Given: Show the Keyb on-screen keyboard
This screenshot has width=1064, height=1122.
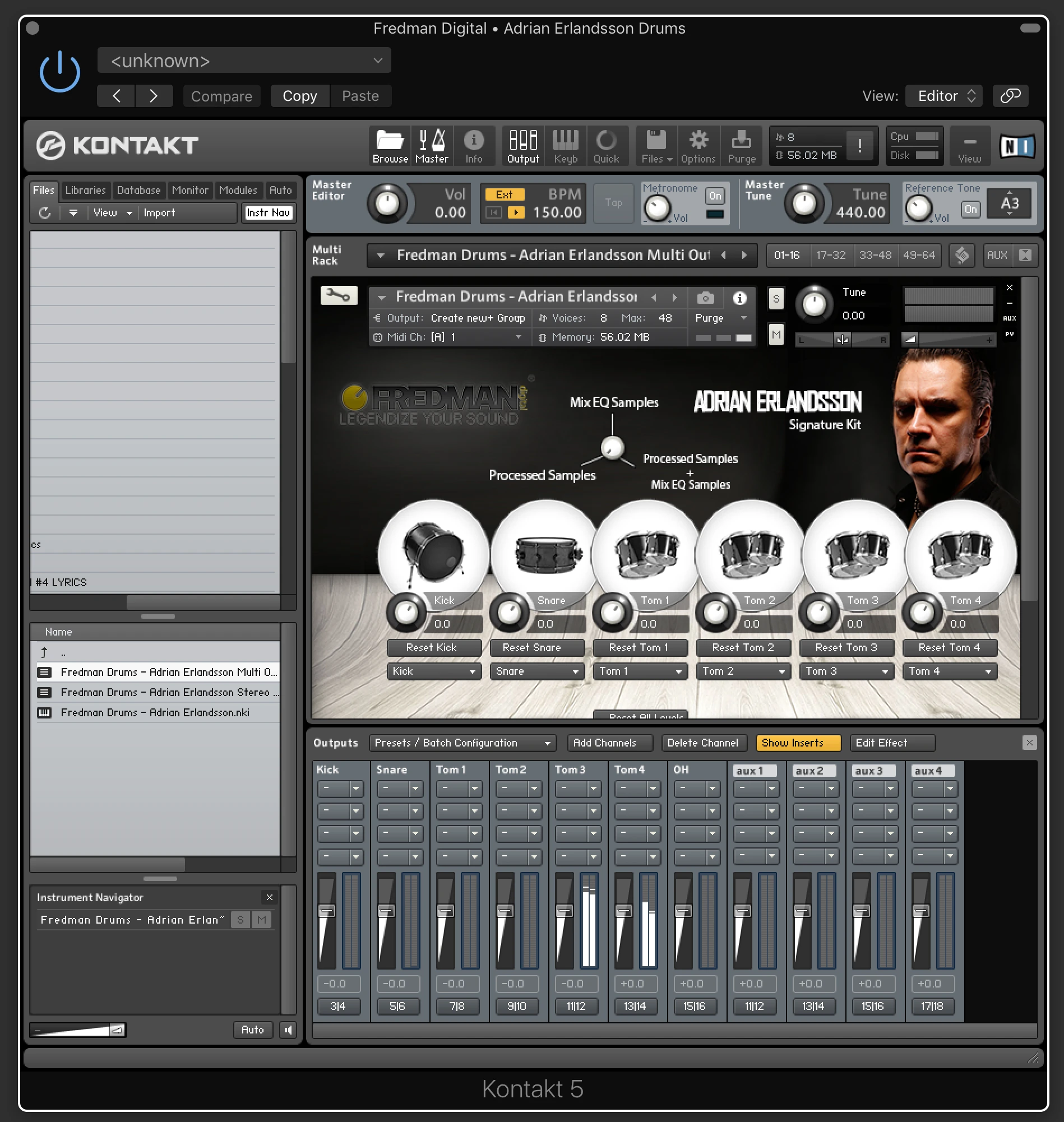Looking at the screenshot, I should coord(566,146).
